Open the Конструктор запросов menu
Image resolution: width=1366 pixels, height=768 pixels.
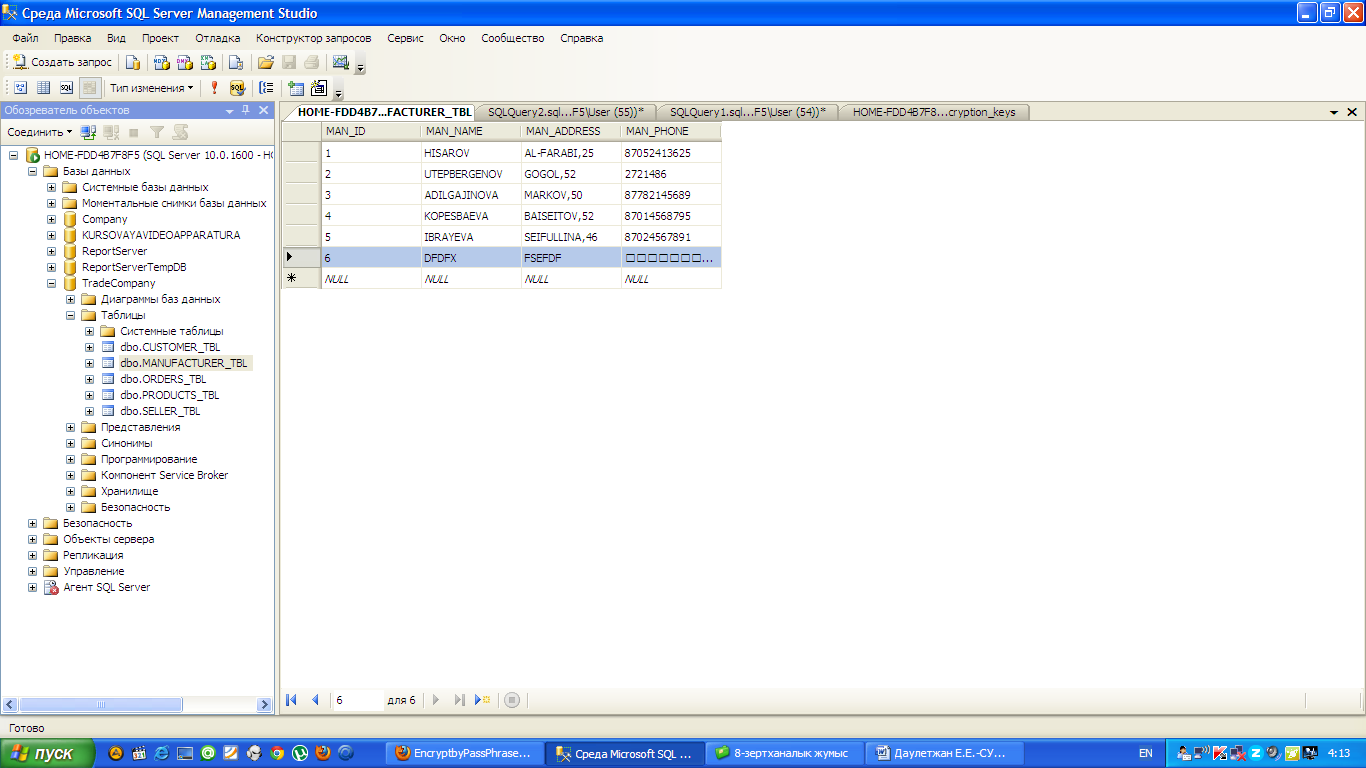(314, 38)
